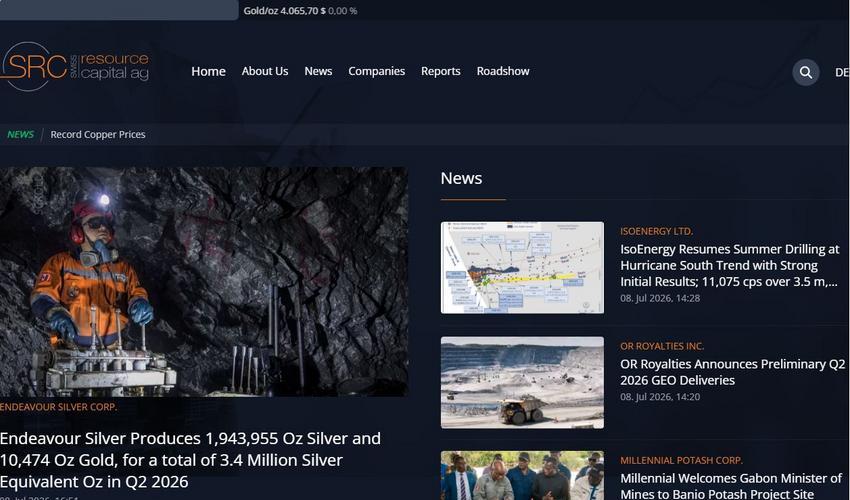Open the About Us menu

point(265,71)
